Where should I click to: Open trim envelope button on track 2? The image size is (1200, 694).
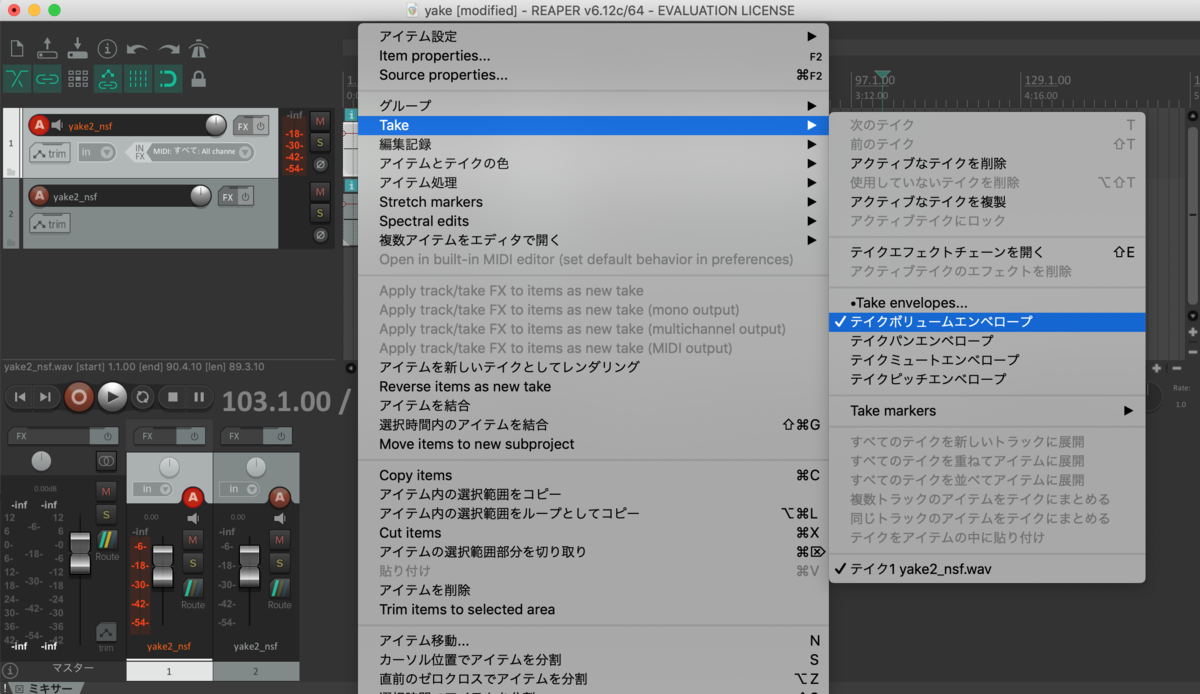click(x=50, y=224)
